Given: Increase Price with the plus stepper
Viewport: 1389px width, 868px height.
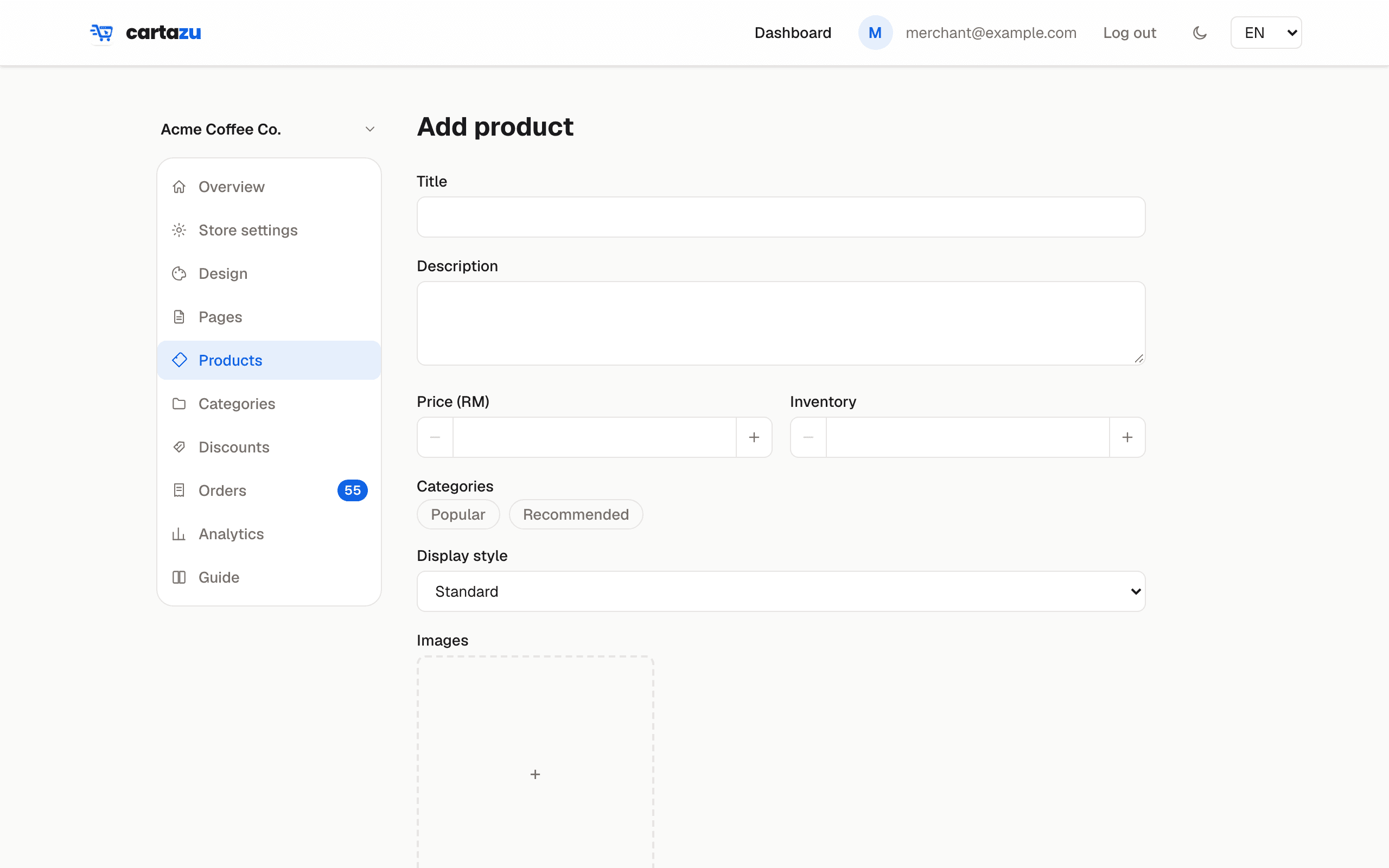Looking at the screenshot, I should click(x=754, y=437).
